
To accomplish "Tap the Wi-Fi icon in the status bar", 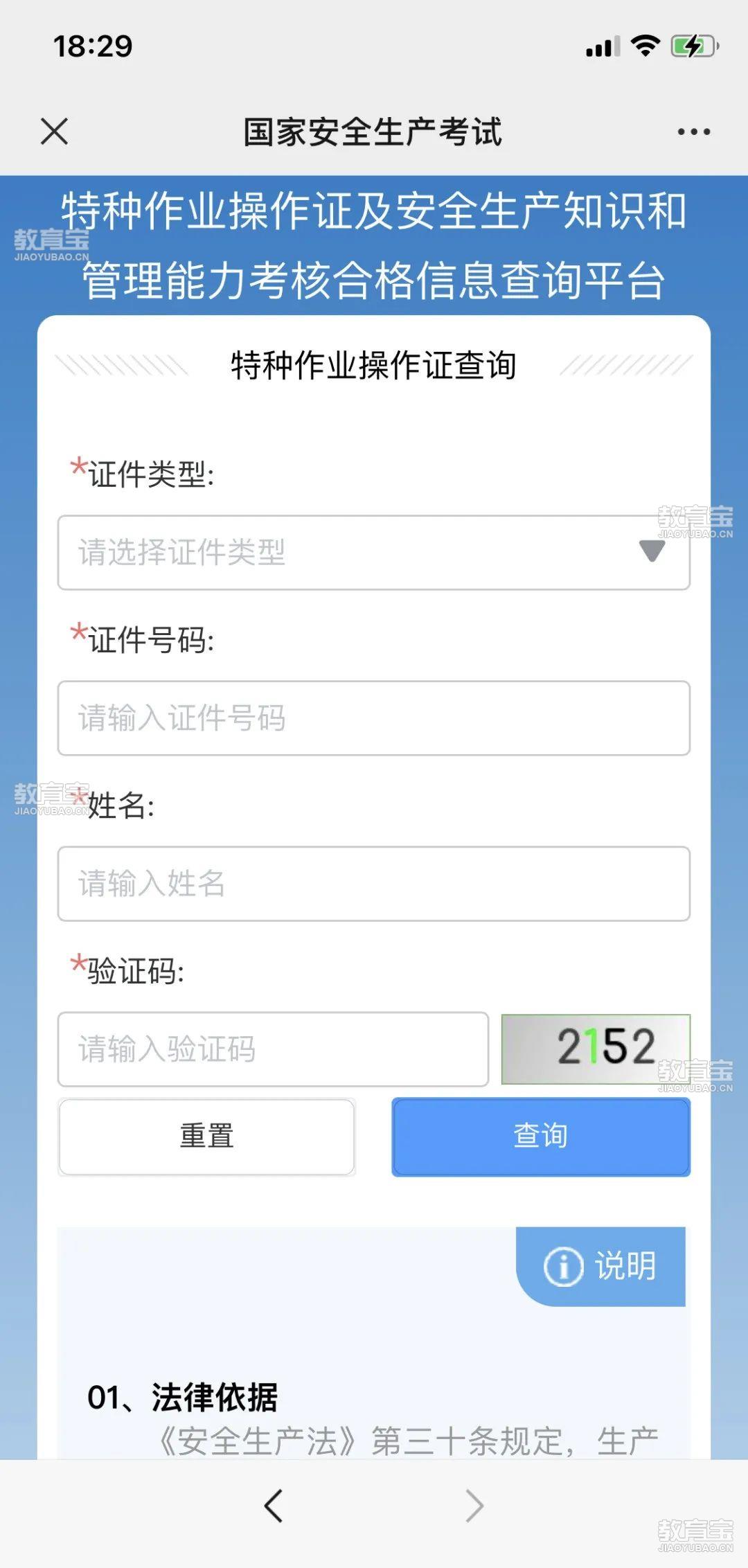I will click(645, 46).
